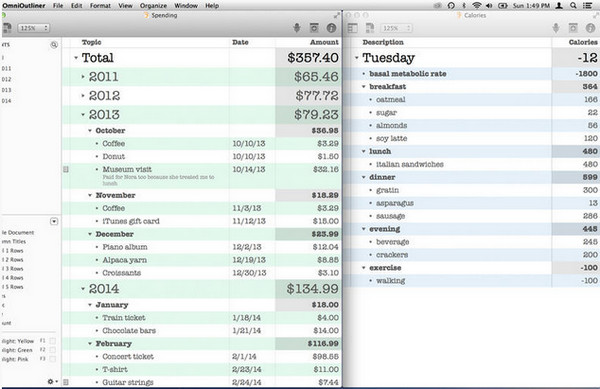Select the Museum visit row

[x=201, y=176]
